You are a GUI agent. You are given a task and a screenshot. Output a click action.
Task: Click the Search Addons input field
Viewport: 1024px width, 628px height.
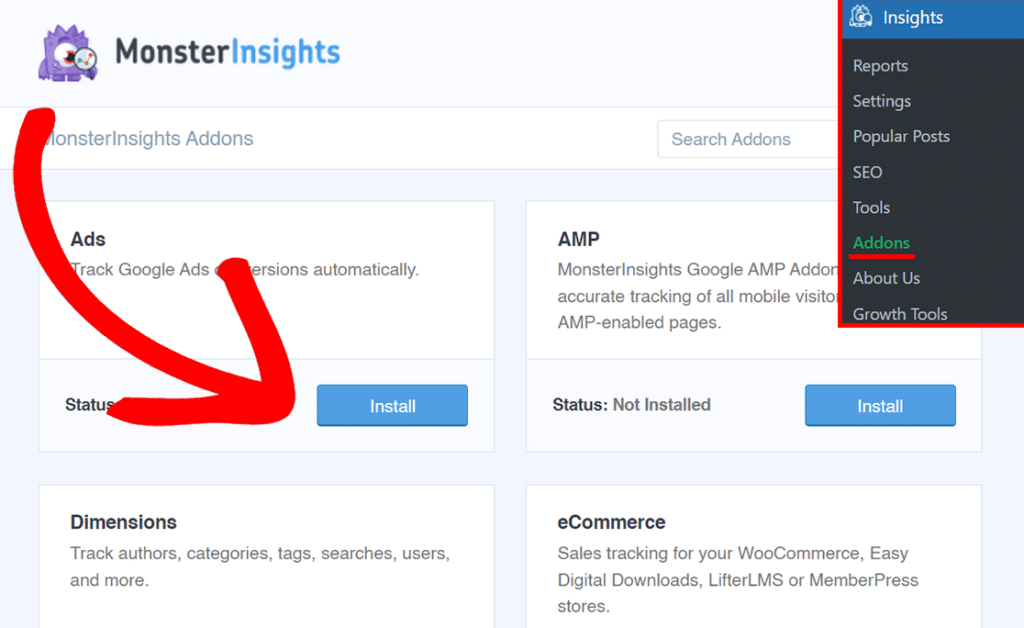pos(745,139)
